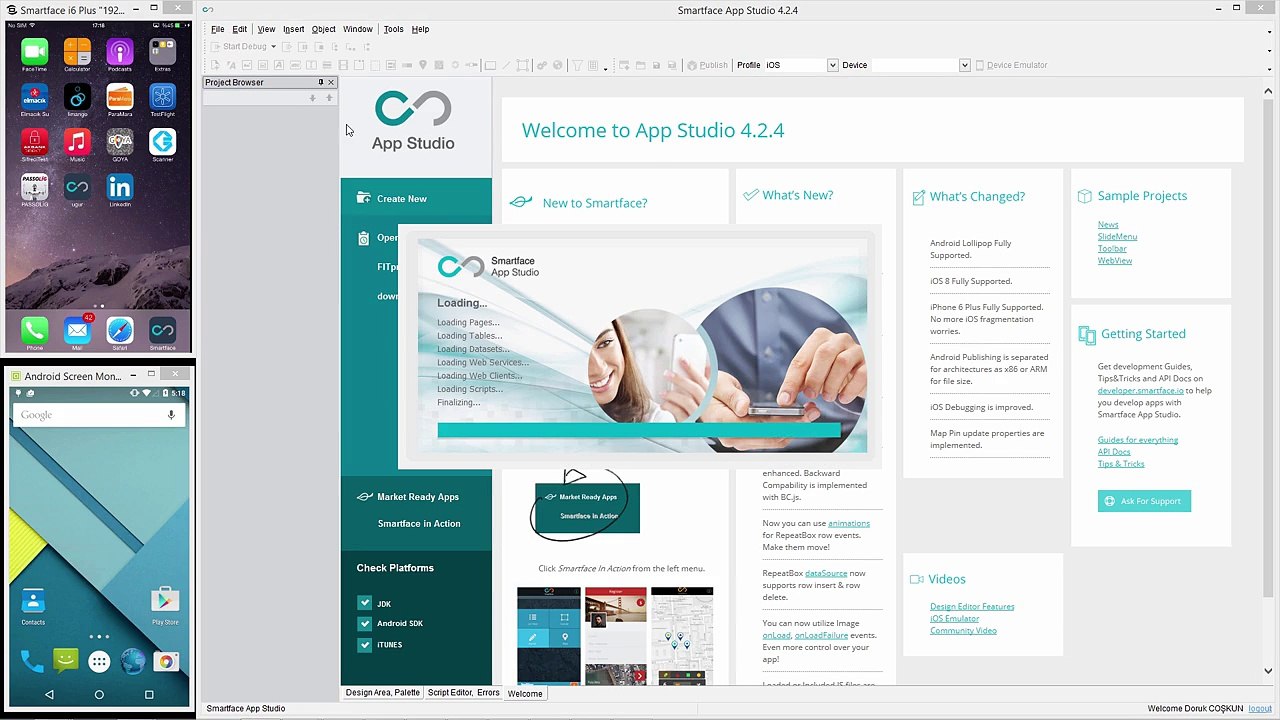Switch to Design Area, Palette tab

(x=382, y=693)
